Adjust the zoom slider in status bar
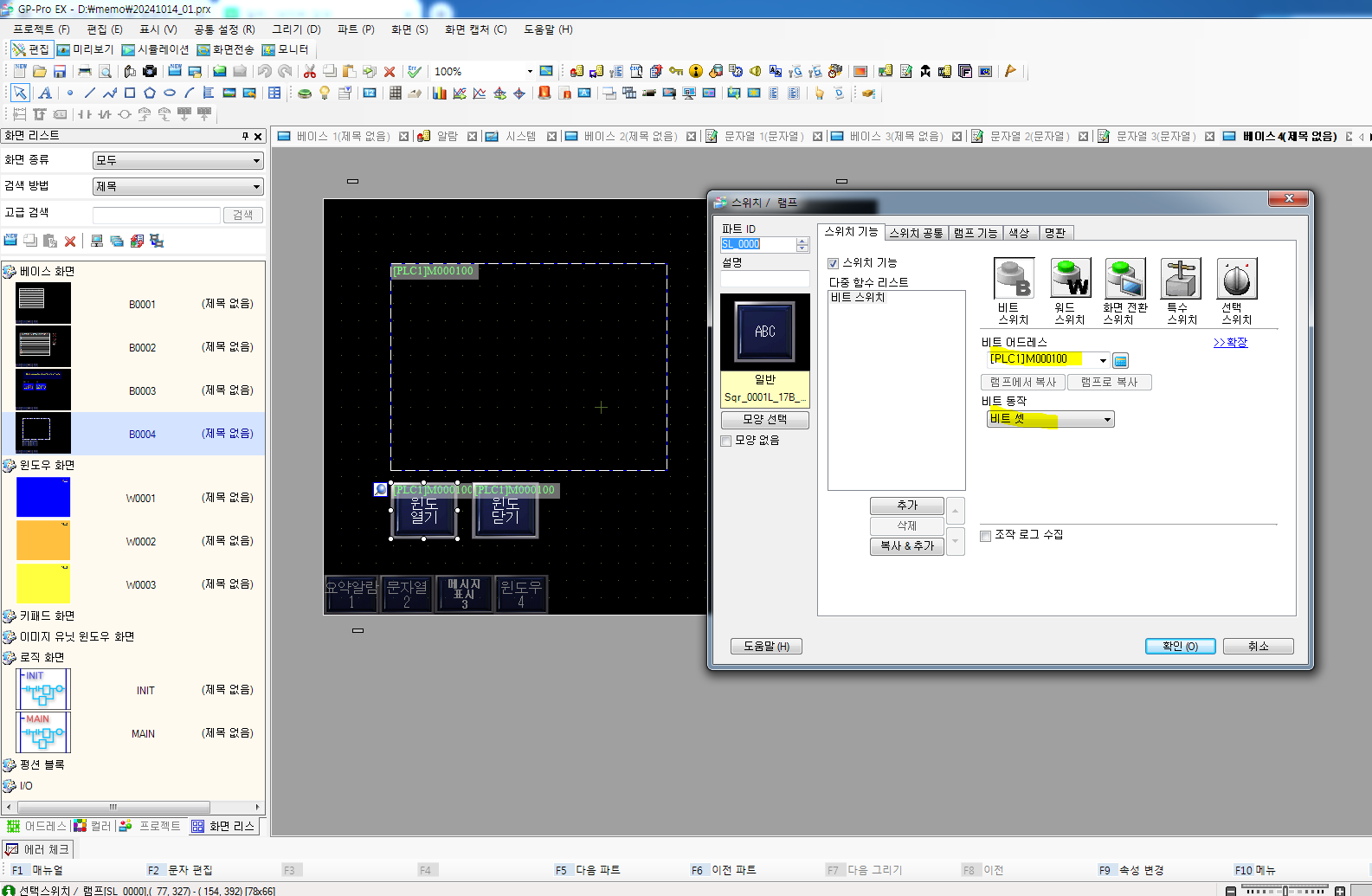This screenshot has width=1372, height=896. (x=1285, y=890)
